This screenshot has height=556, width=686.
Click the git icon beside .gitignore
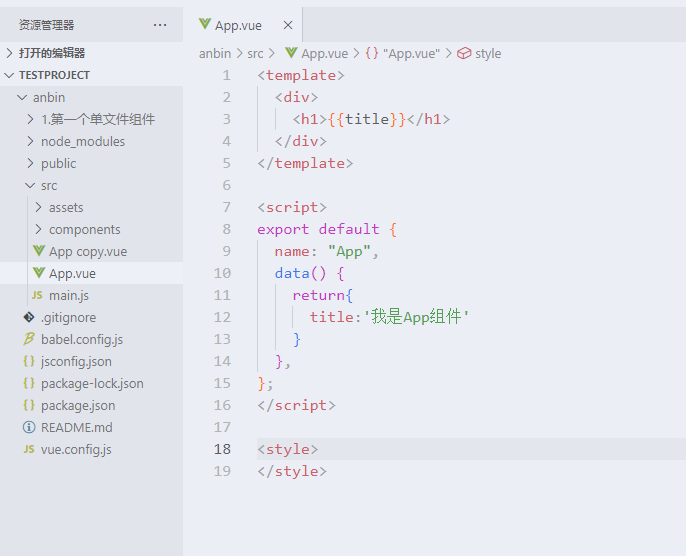pyautogui.click(x=29, y=317)
